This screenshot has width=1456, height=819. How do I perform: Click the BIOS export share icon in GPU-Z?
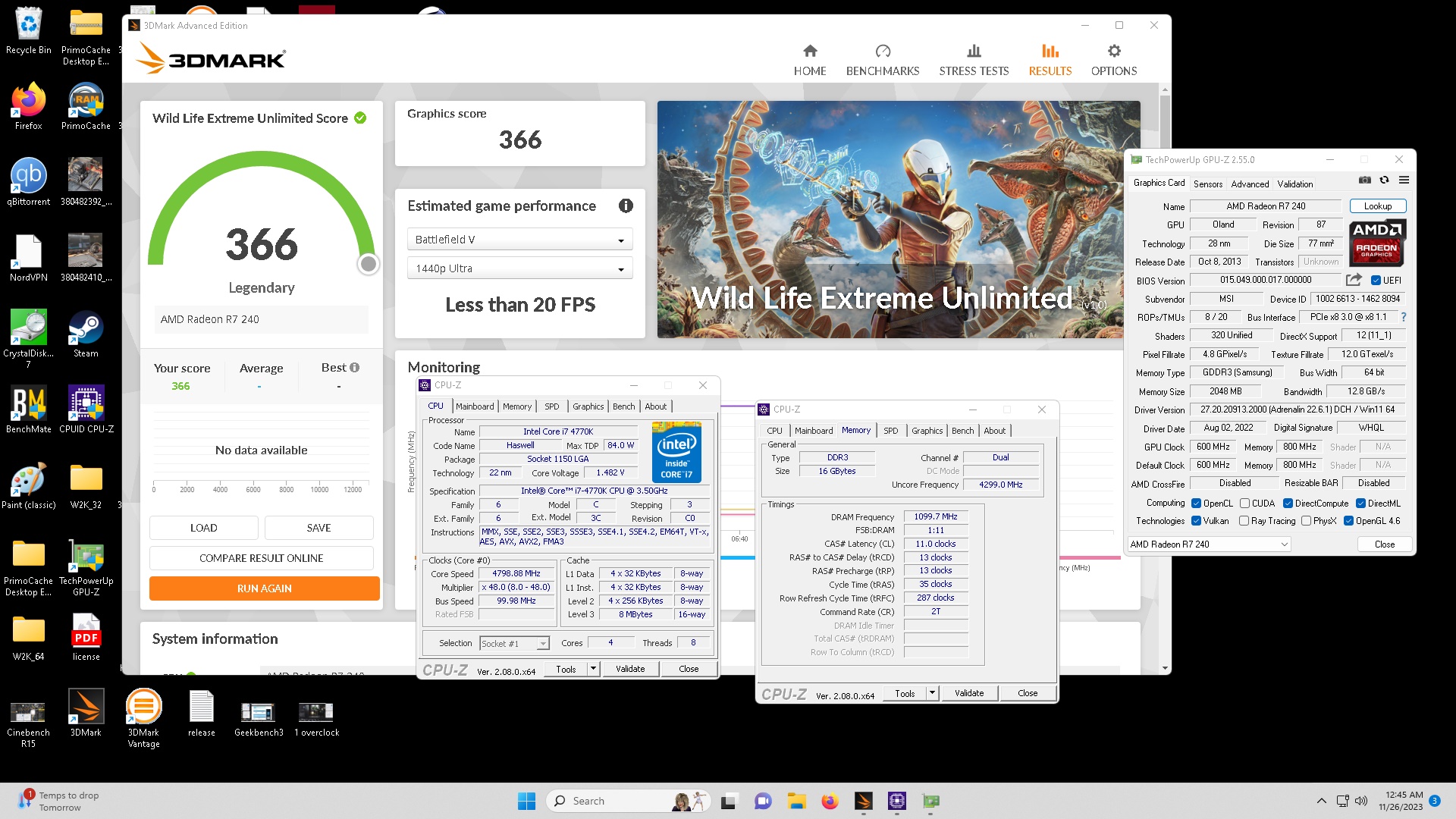point(1354,280)
